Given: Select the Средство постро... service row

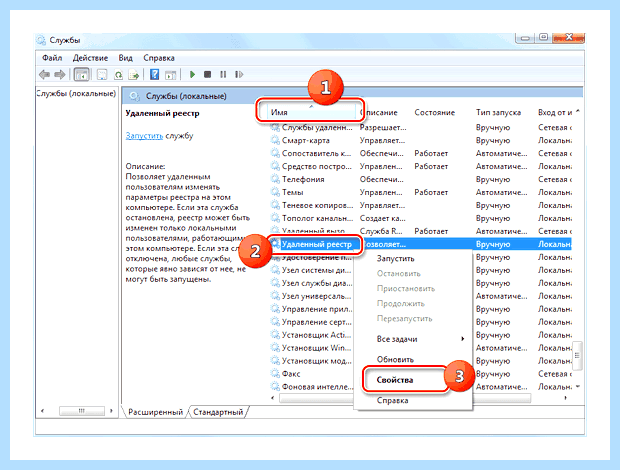Looking at the screenshot, I should pyautogui.click(x=421, y=166).
